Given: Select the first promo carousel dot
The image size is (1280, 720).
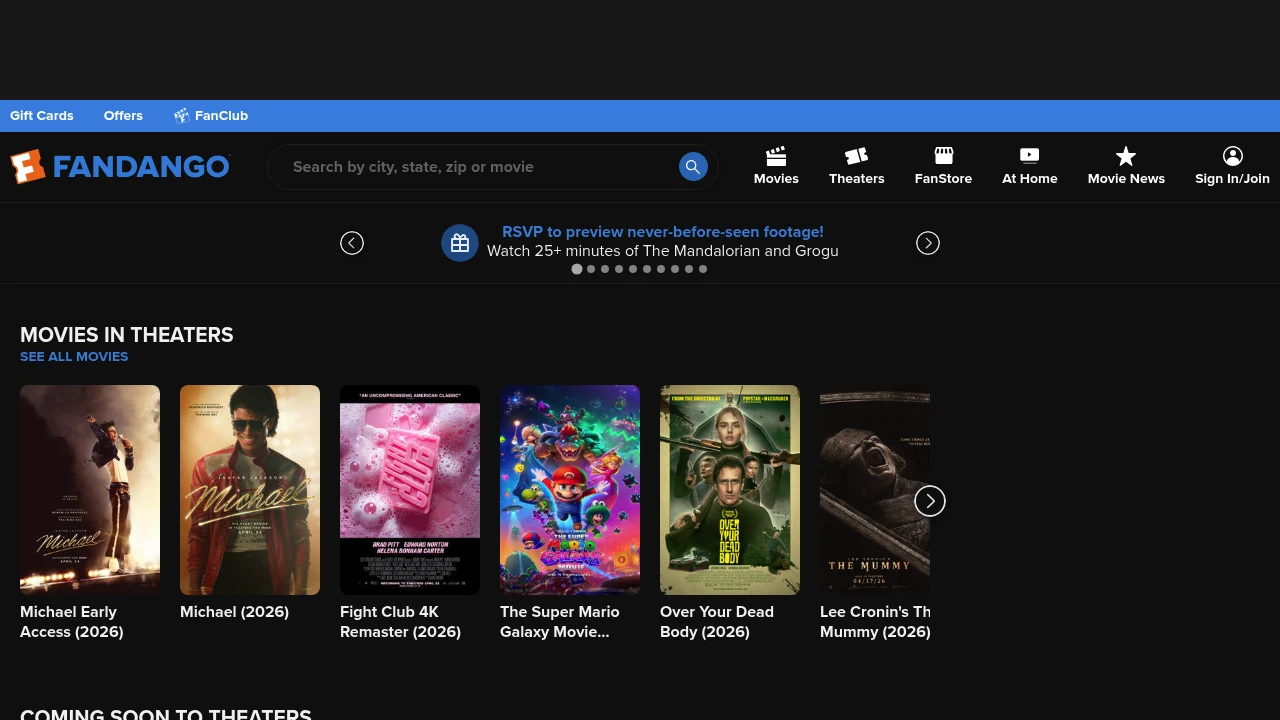Looking at the screenshot, I should 577,269.
